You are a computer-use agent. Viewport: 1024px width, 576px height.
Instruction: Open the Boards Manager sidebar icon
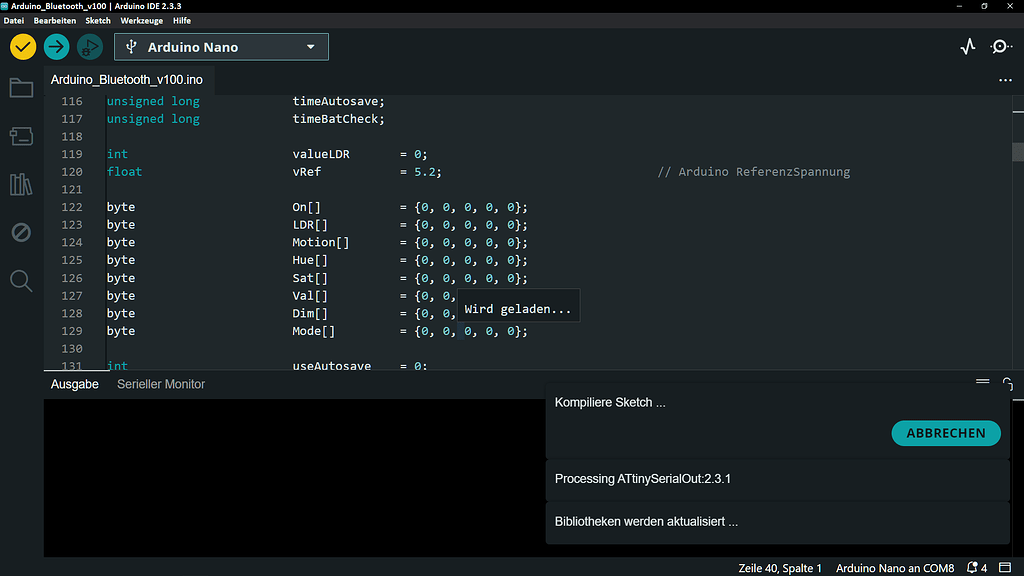[21, 136]
